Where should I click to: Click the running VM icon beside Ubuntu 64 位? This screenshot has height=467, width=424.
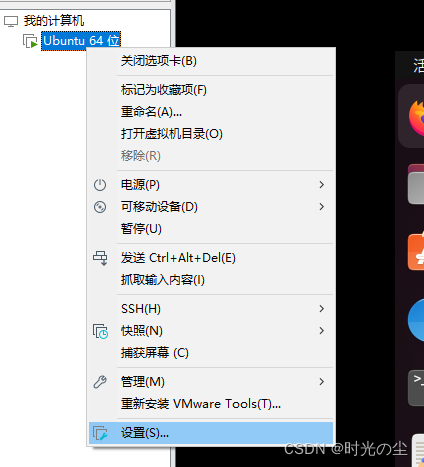pos(30,41)
